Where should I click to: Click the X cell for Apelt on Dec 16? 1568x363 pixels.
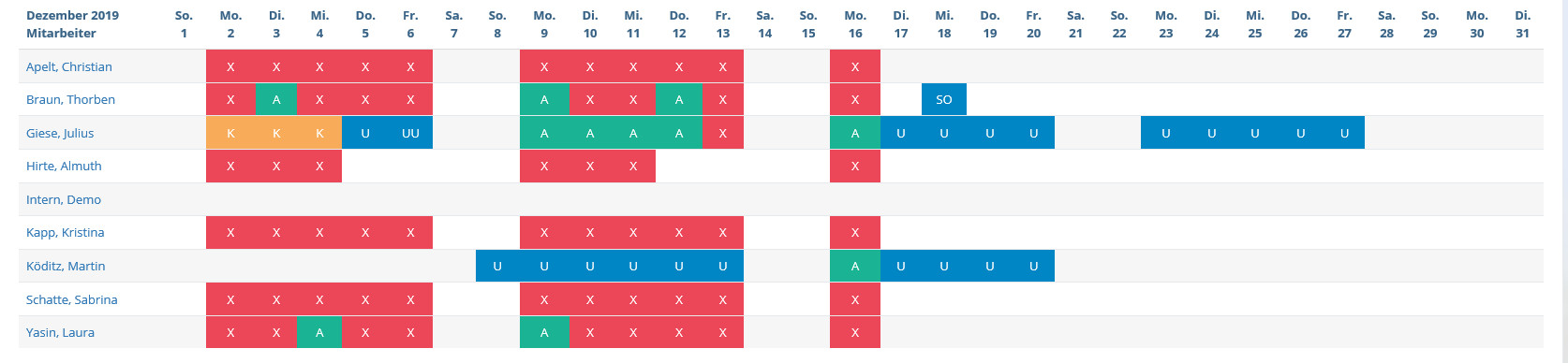855,66
